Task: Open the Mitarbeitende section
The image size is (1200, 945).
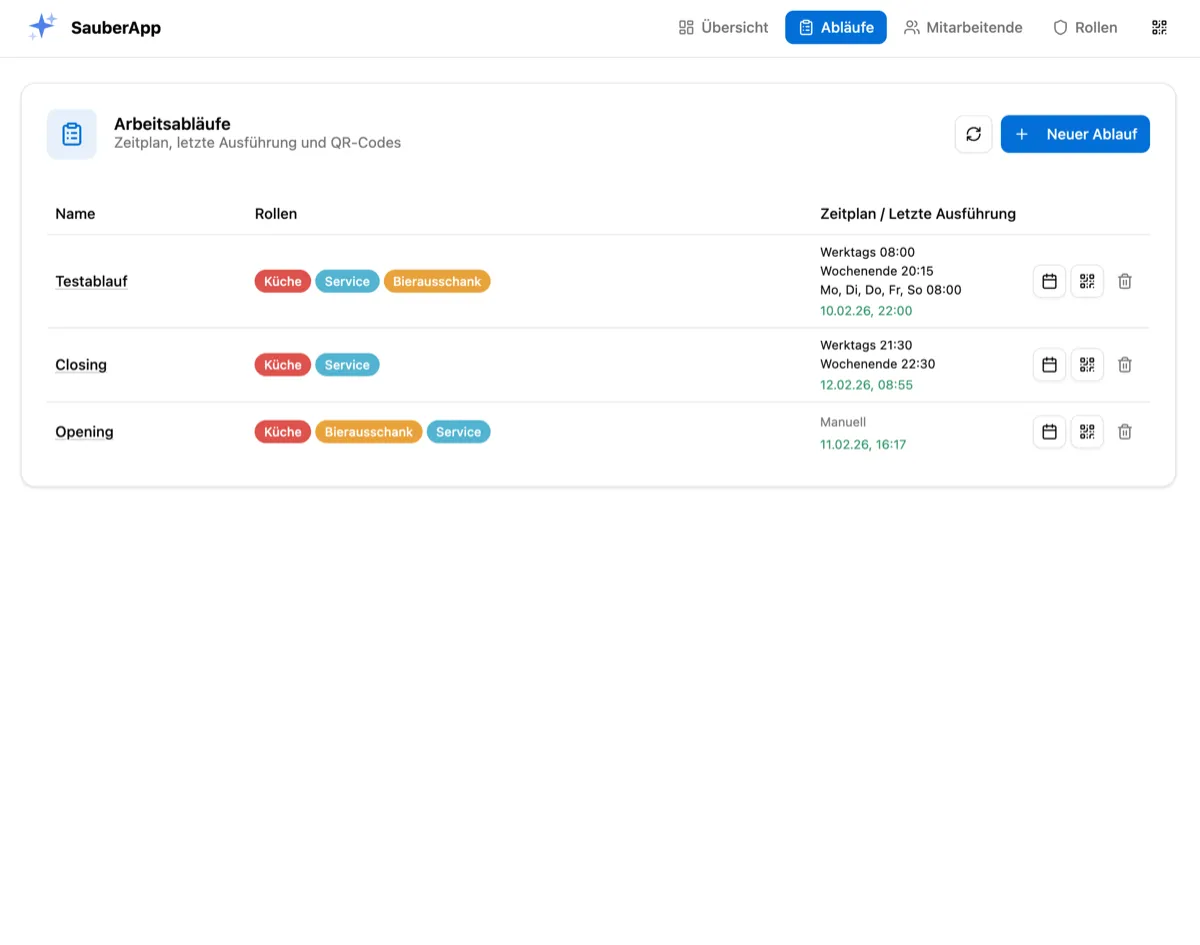Action: point(963,27)
